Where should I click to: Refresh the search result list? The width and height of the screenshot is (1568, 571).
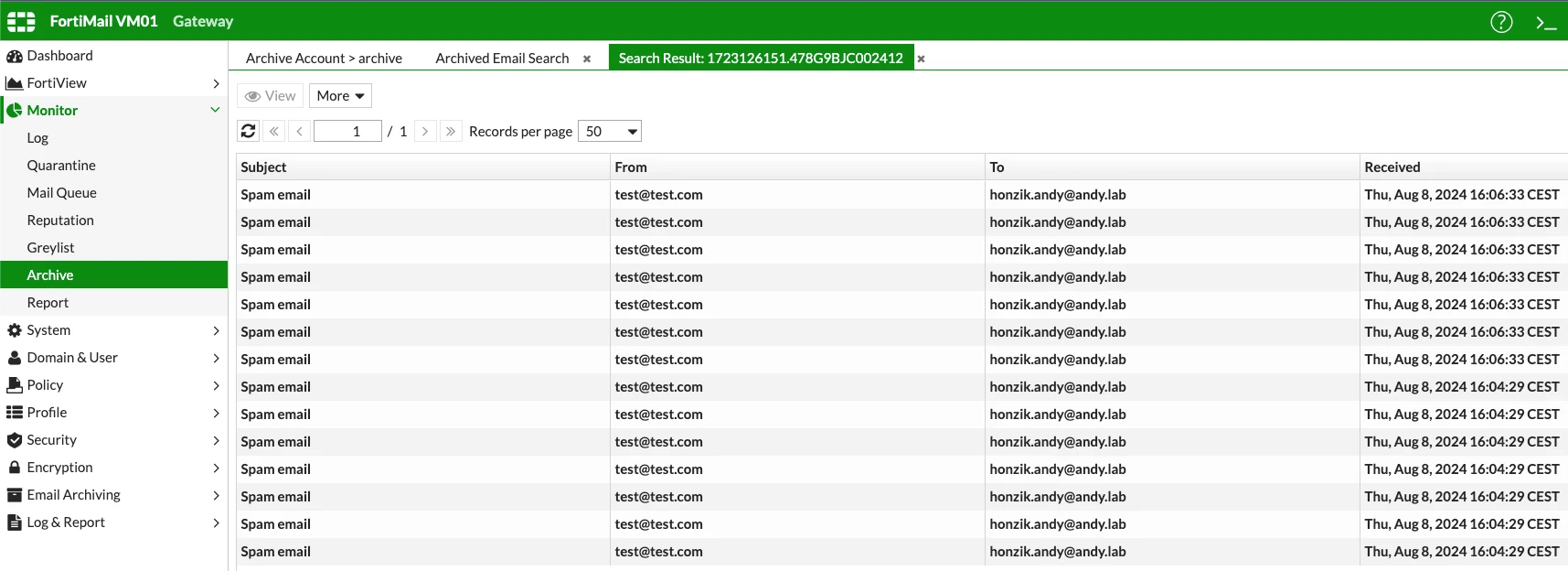248,131
